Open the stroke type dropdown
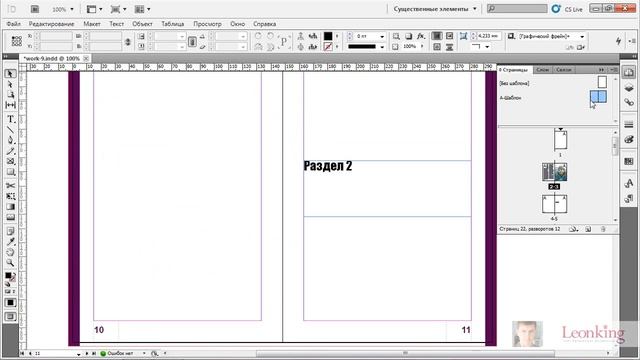640x360 pixels. coord(382,47)
